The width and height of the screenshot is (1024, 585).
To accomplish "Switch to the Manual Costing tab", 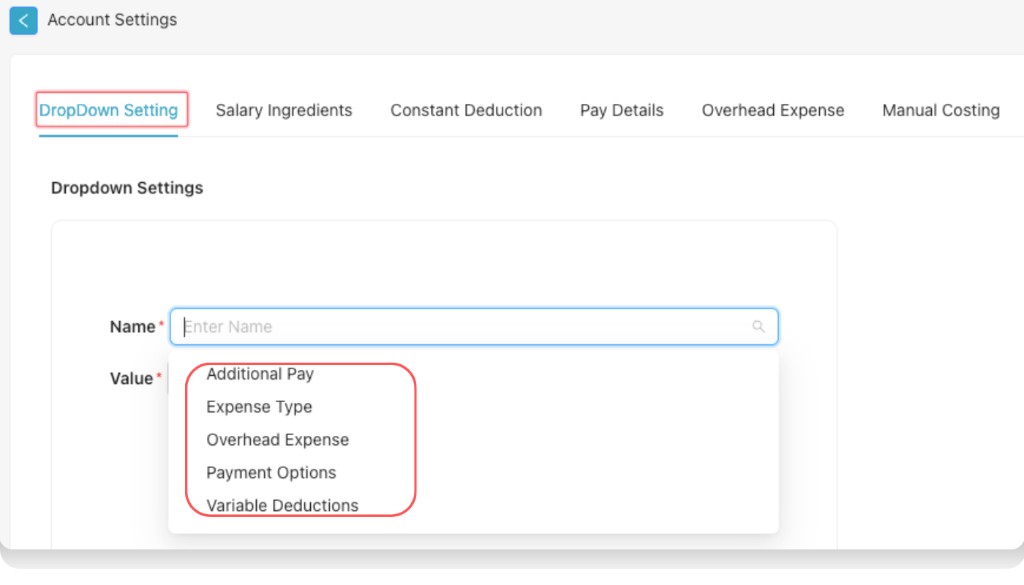I will tap(940, 110).
